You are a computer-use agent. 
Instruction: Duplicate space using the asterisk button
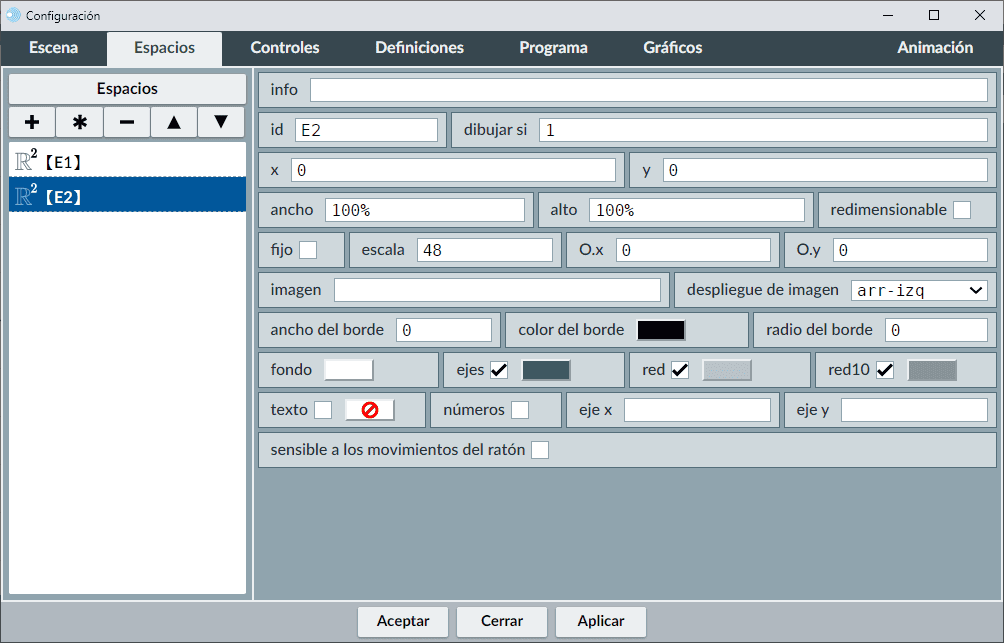pyautogui.click(x=79, y=122)
